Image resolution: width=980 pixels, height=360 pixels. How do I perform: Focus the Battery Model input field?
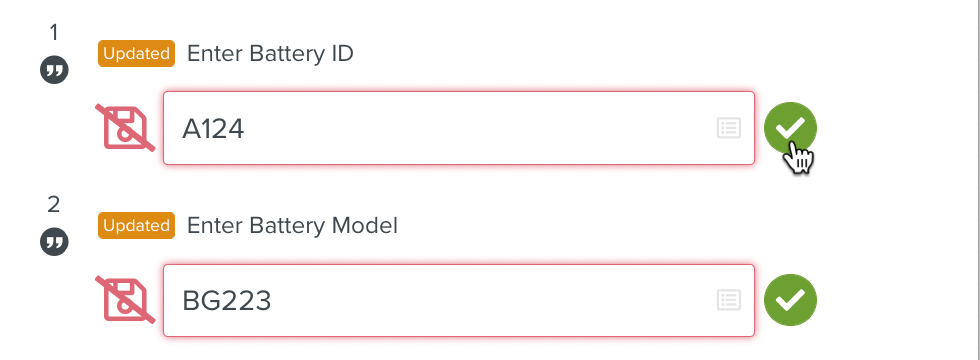459,300
